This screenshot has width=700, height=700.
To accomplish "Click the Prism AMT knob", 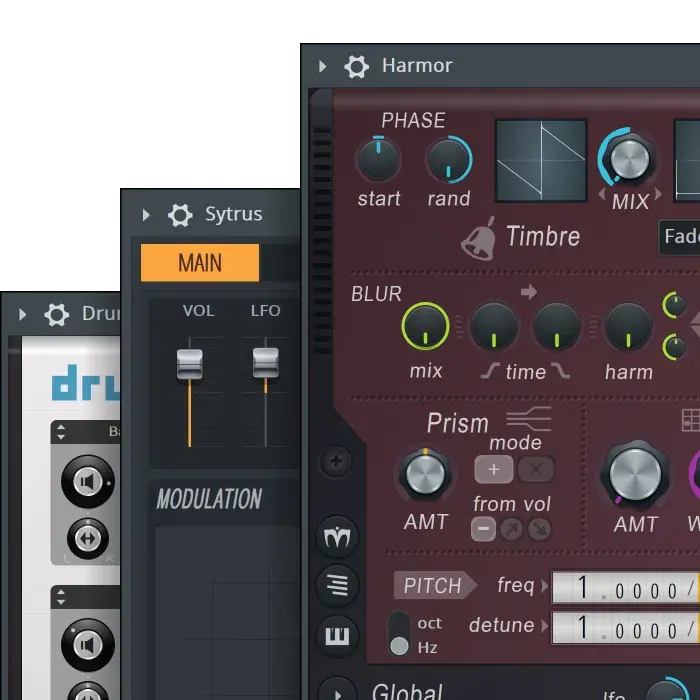I will click(425, 474).
